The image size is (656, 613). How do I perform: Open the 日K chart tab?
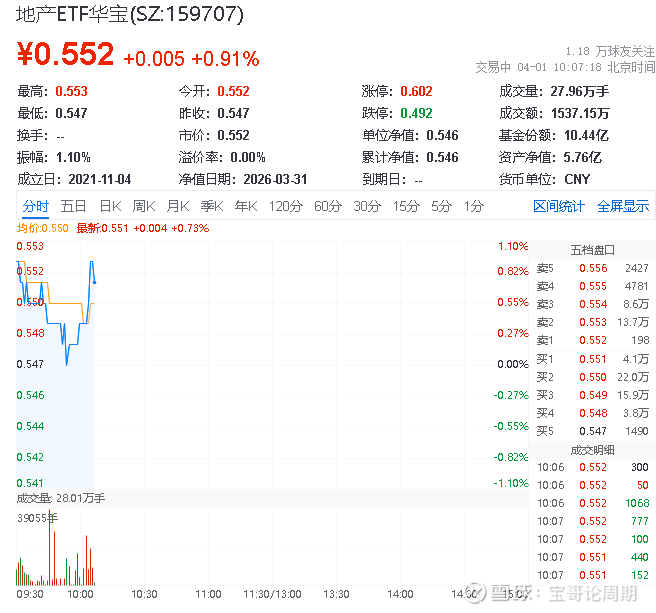110,206
